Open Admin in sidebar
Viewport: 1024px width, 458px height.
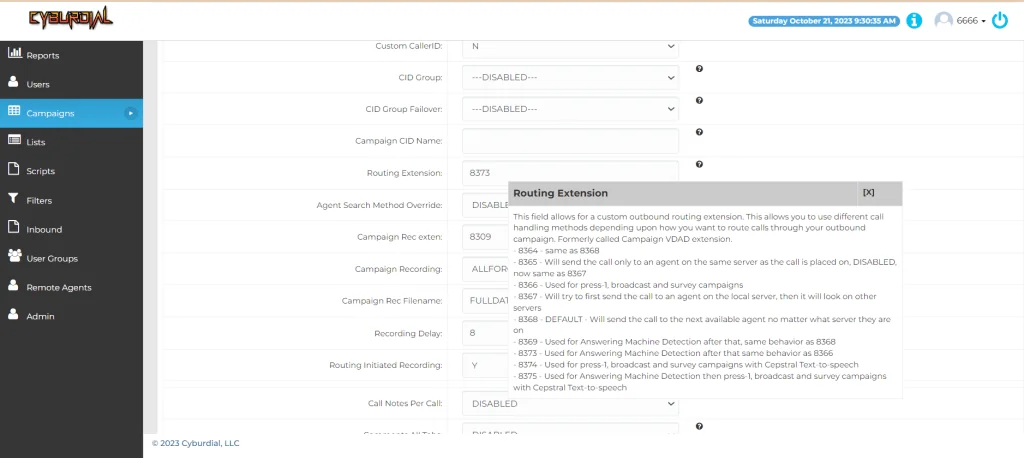click(x=71, y=316)
